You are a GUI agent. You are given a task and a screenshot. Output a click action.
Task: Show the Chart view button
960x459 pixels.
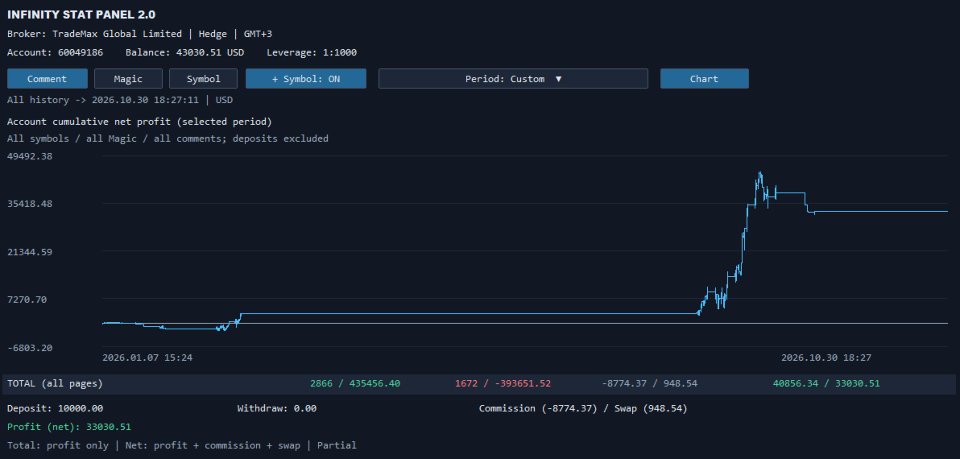pos(704,79)
